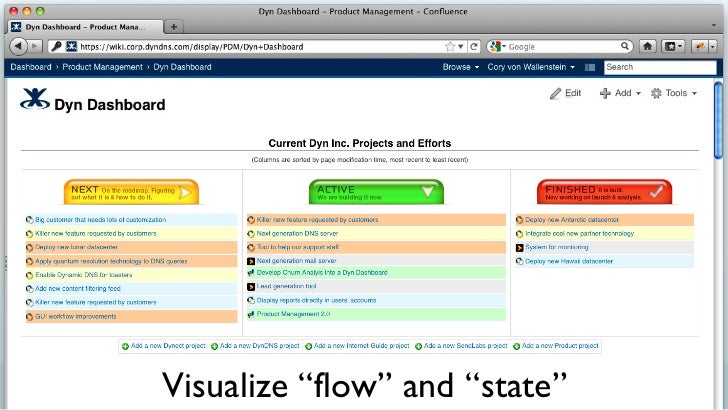Click the browser Back arrow button
Screen dimensions: 728x410
pos(18,46)
